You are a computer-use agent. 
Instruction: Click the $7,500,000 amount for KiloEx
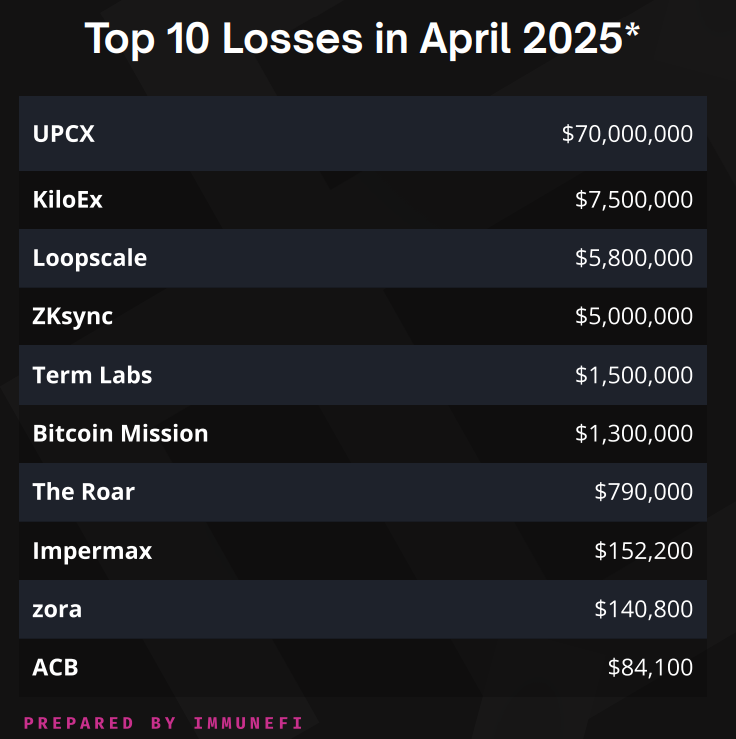coord(634,200)
